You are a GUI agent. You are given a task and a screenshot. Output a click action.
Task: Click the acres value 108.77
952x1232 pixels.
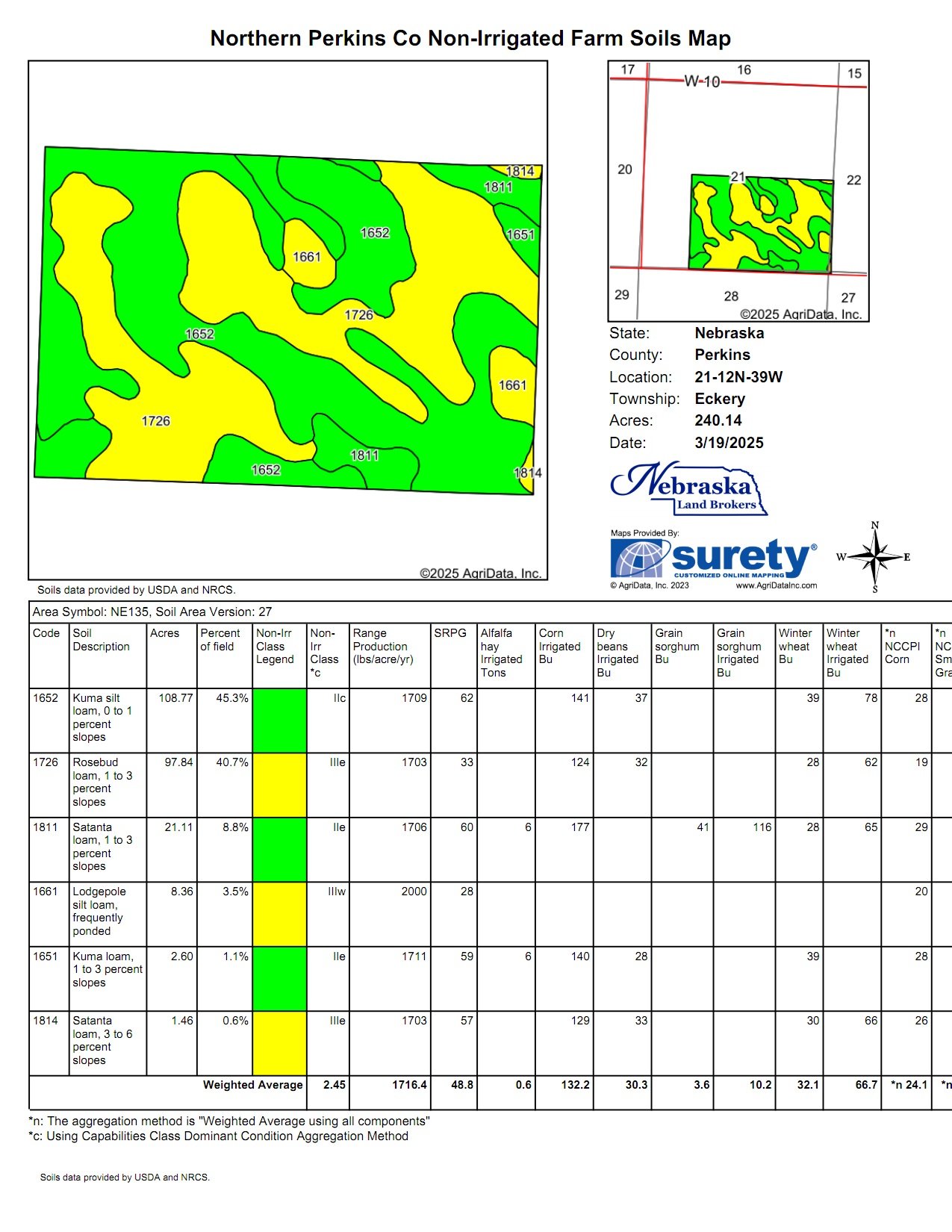(x=175, y=698)
